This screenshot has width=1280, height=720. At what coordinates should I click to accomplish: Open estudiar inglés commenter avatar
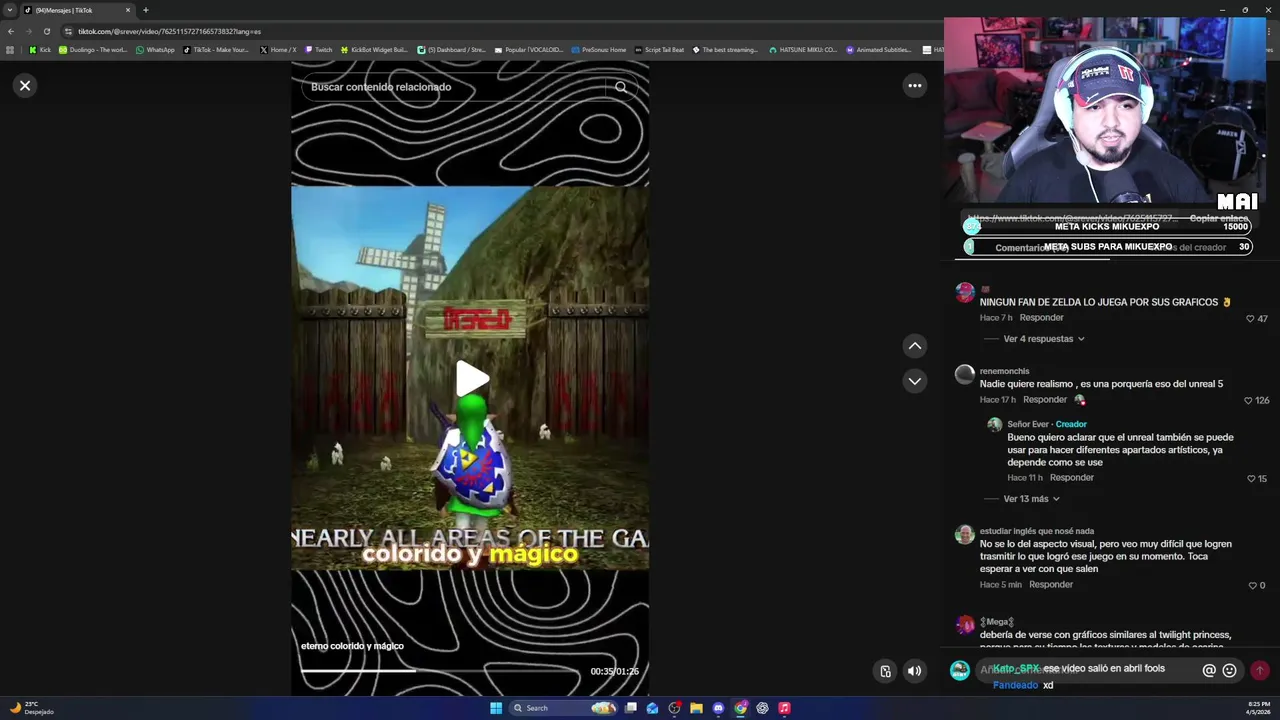(964, 534)
